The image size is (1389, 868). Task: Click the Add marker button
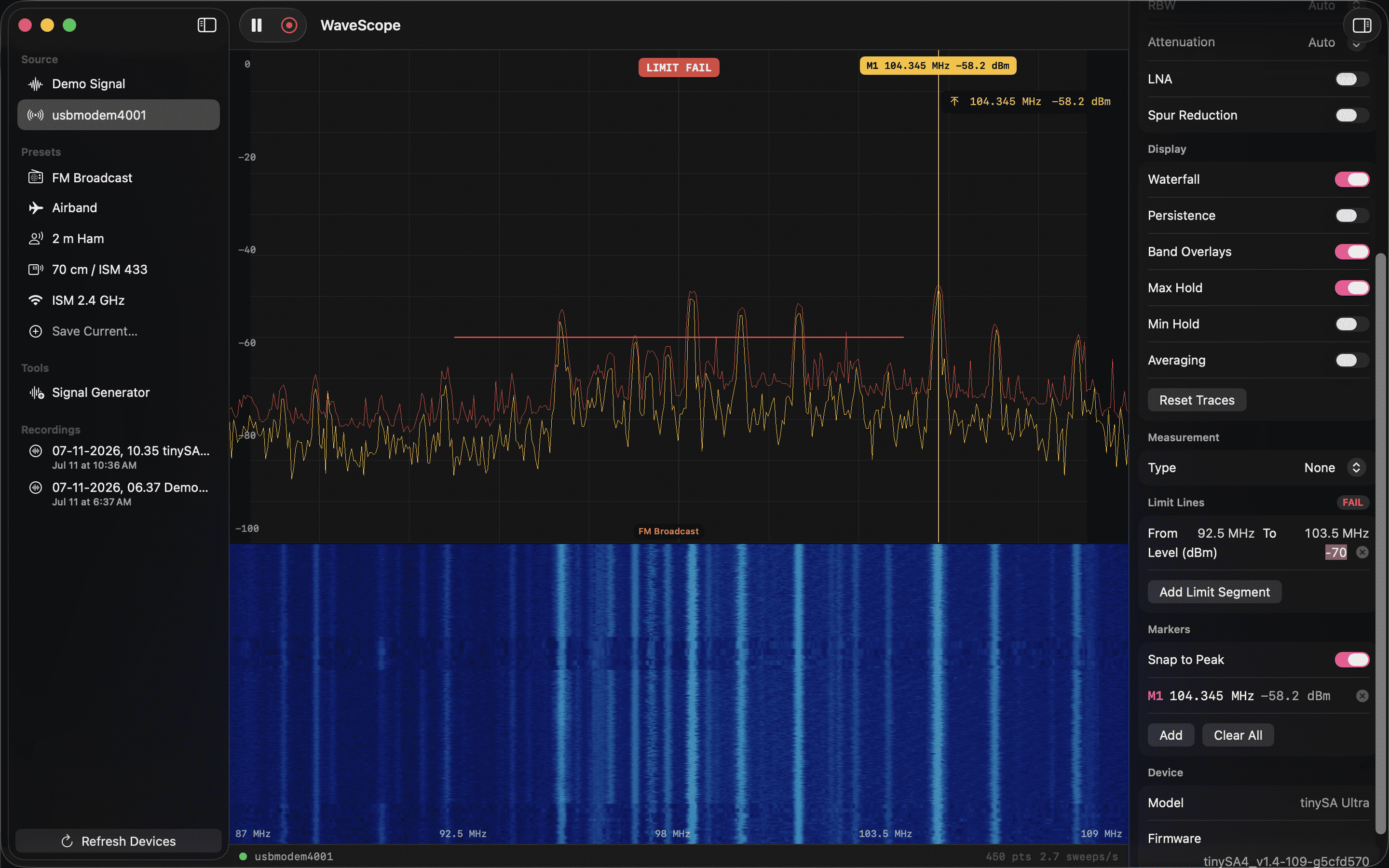click(1171, 735)
